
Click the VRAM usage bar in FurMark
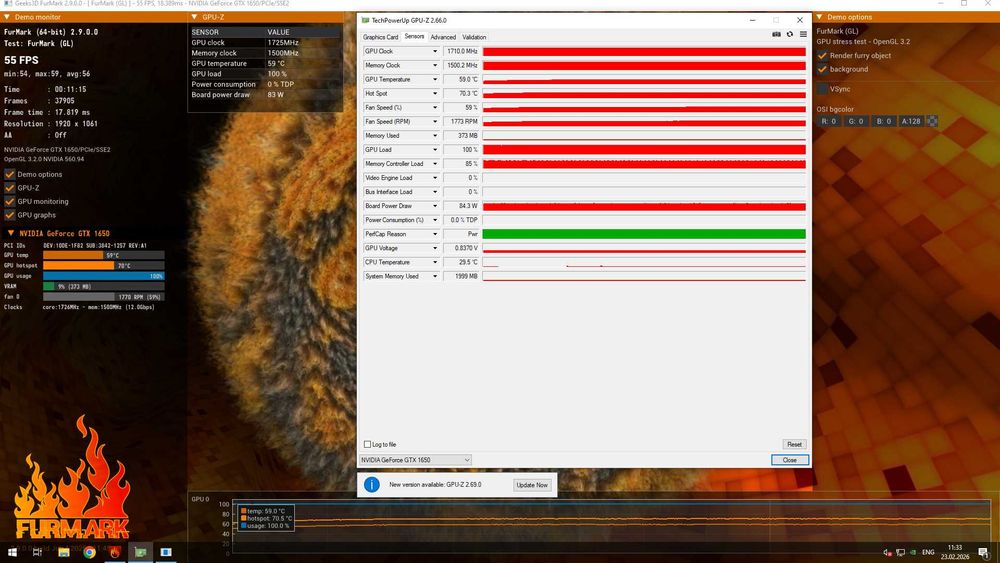[x=103, y=286]
